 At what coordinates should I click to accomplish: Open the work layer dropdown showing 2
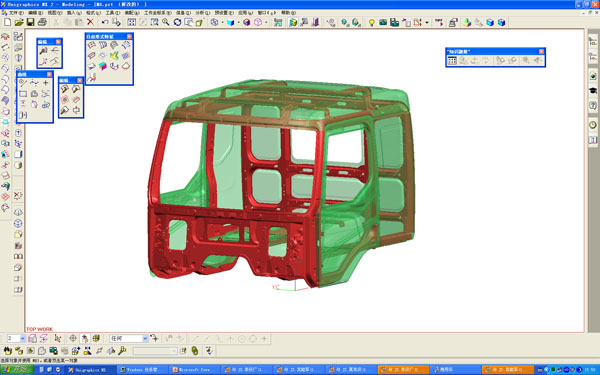(x=23, y=339)
